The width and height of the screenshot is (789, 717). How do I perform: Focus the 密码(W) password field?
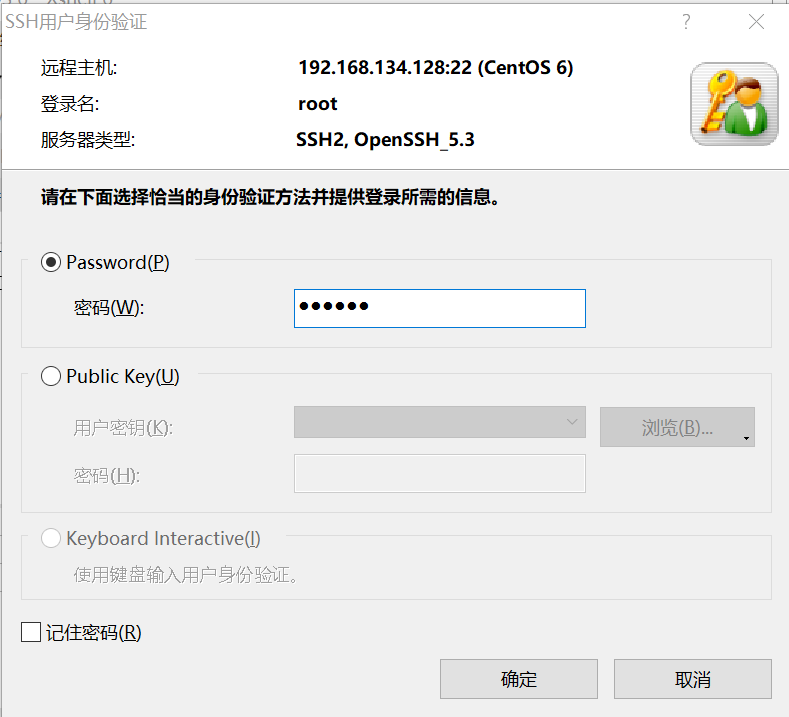[x=440, y=308]
